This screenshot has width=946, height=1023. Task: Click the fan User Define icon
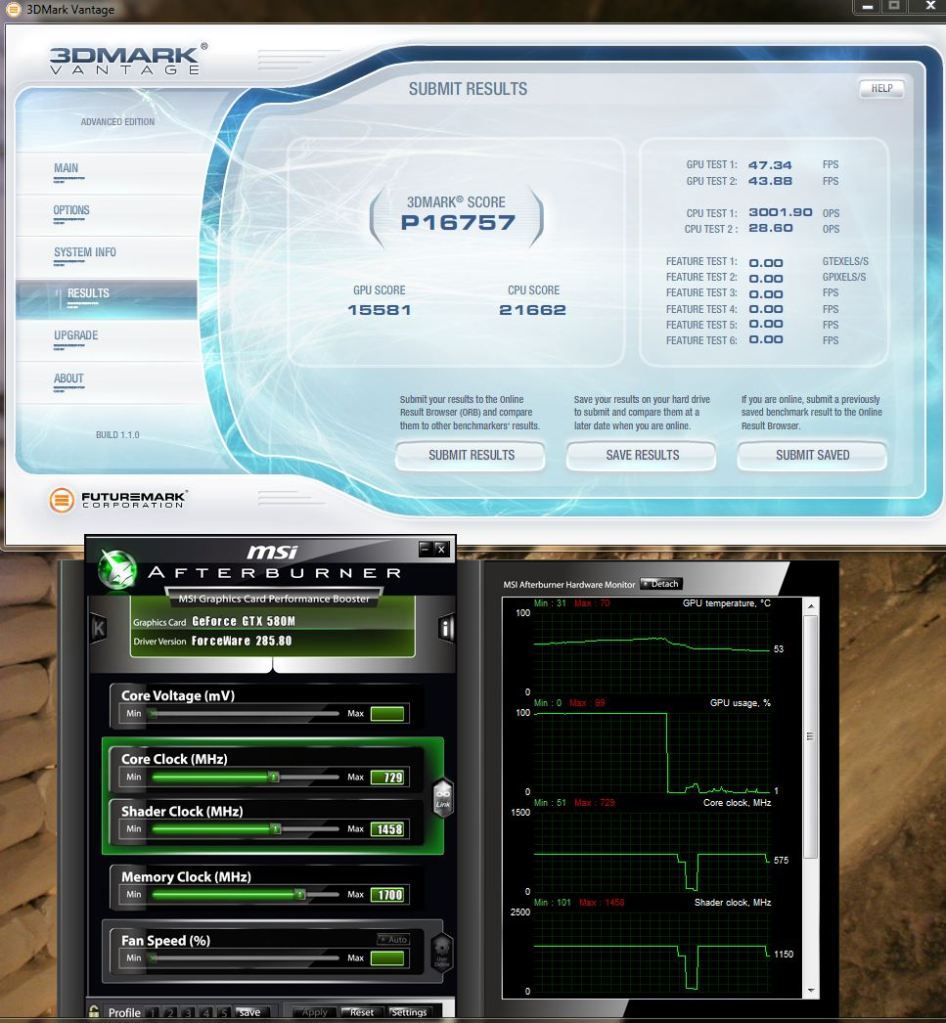click(442, 954)
